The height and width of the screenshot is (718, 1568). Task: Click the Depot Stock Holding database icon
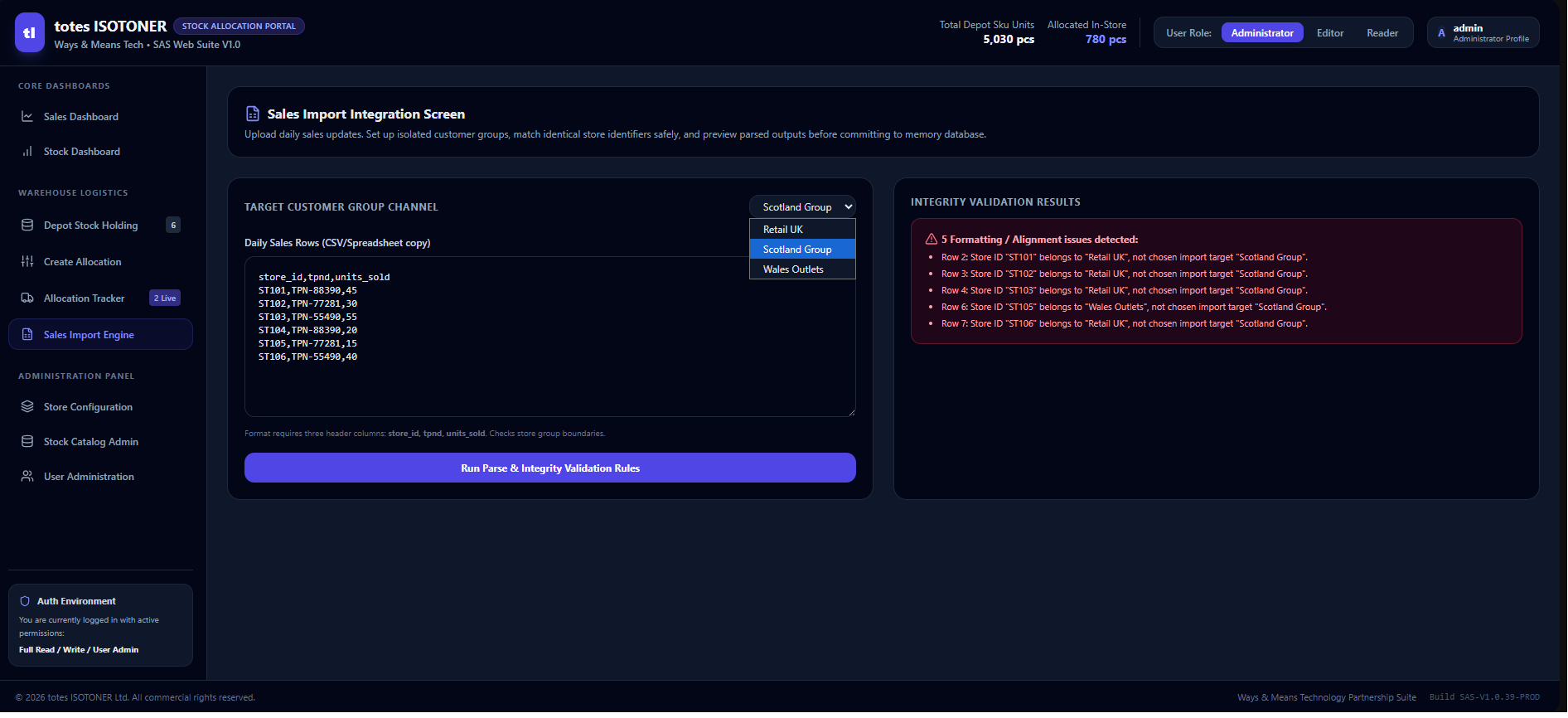click(x=27, y=226)
